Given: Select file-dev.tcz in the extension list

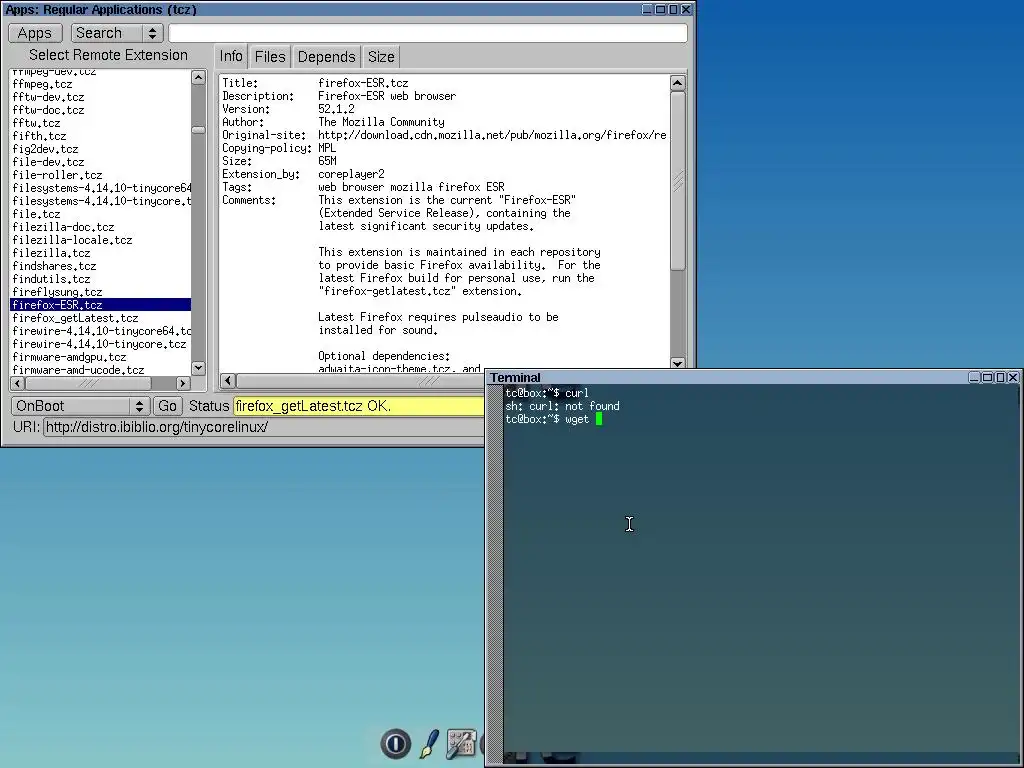Looking at the screenshot, I should [x=100, y=163].
